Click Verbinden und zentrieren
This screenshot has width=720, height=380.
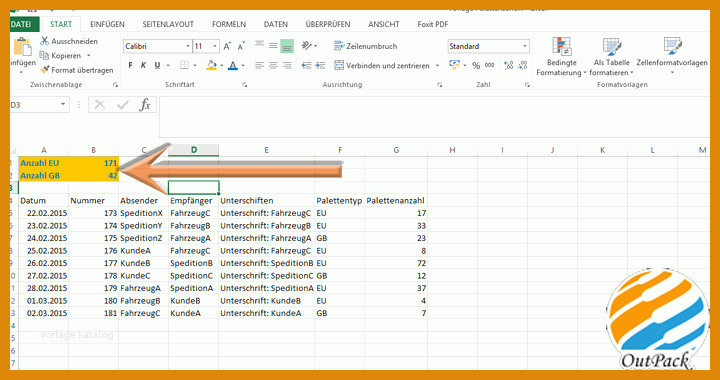tap(382, 66)
